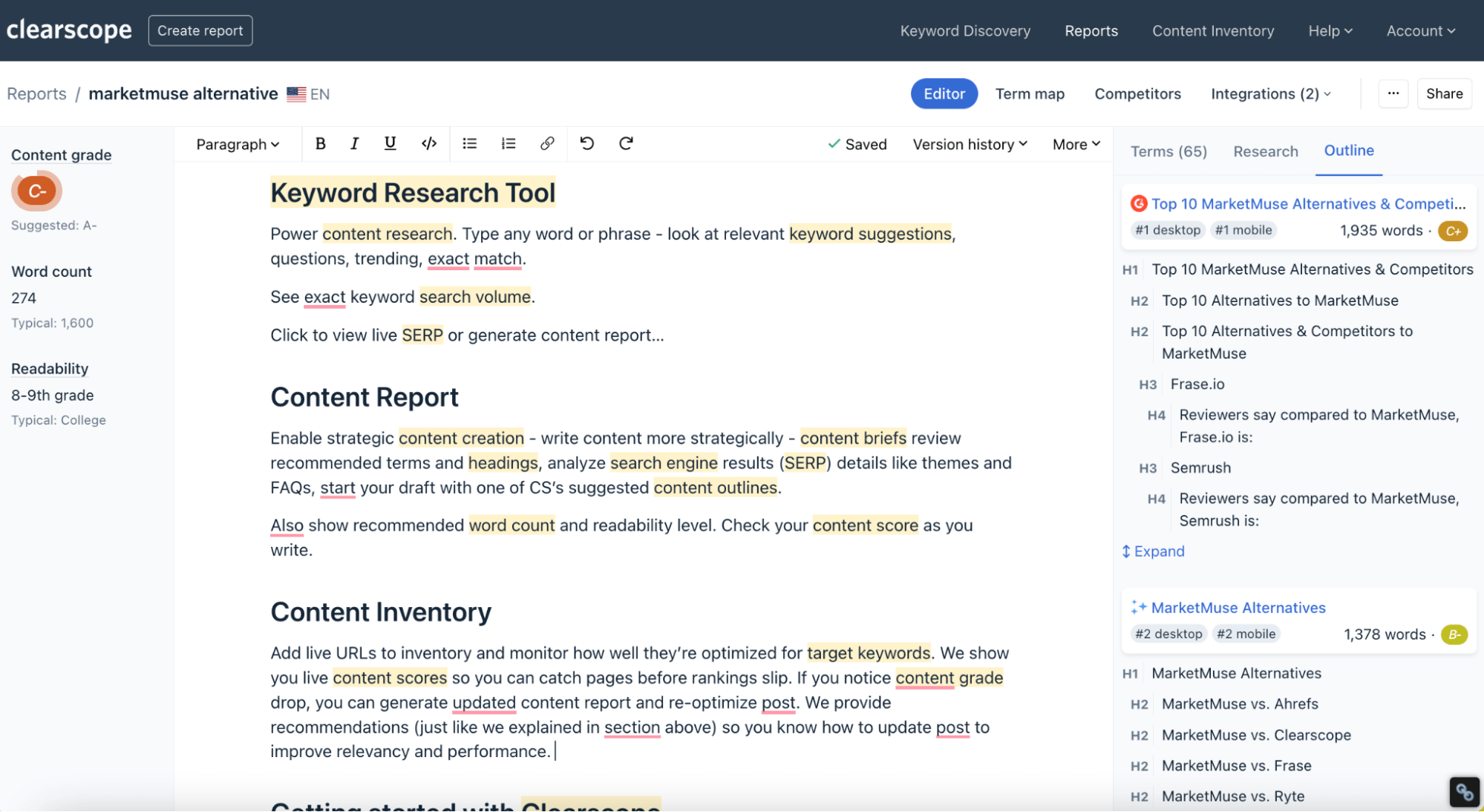The width and height of the screenshot is (1484, 812).
Task: Open the Term map view
Action: coord(1030,94)
